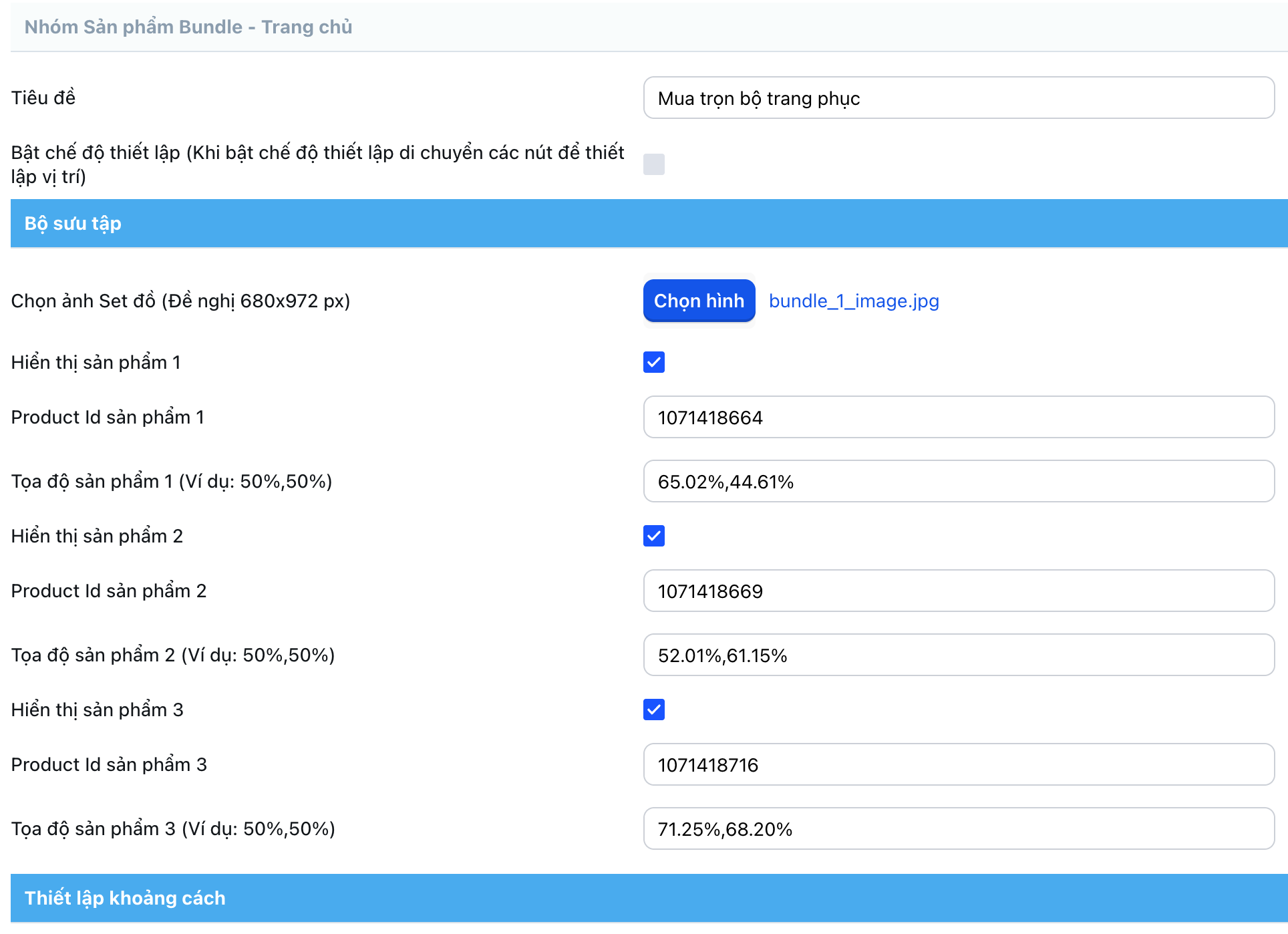Click the Bật chế độ thiết lập label
The image size is (1288, 934).
(317, 164)
